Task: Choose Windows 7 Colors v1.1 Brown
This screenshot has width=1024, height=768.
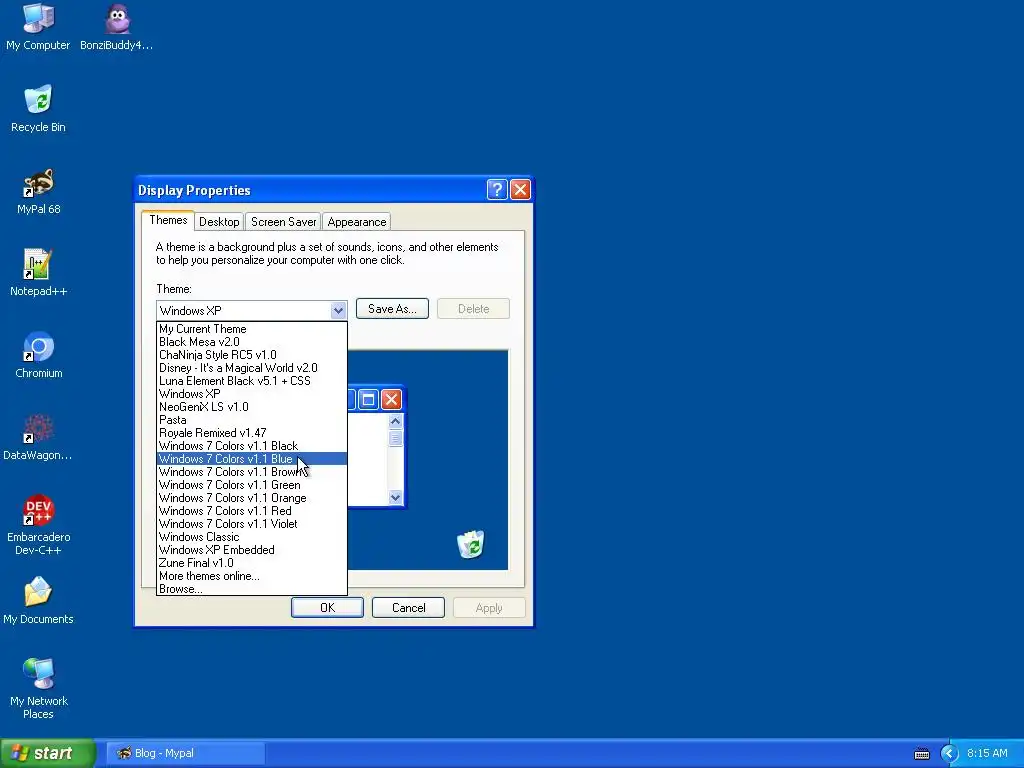Action: [251, 472]
